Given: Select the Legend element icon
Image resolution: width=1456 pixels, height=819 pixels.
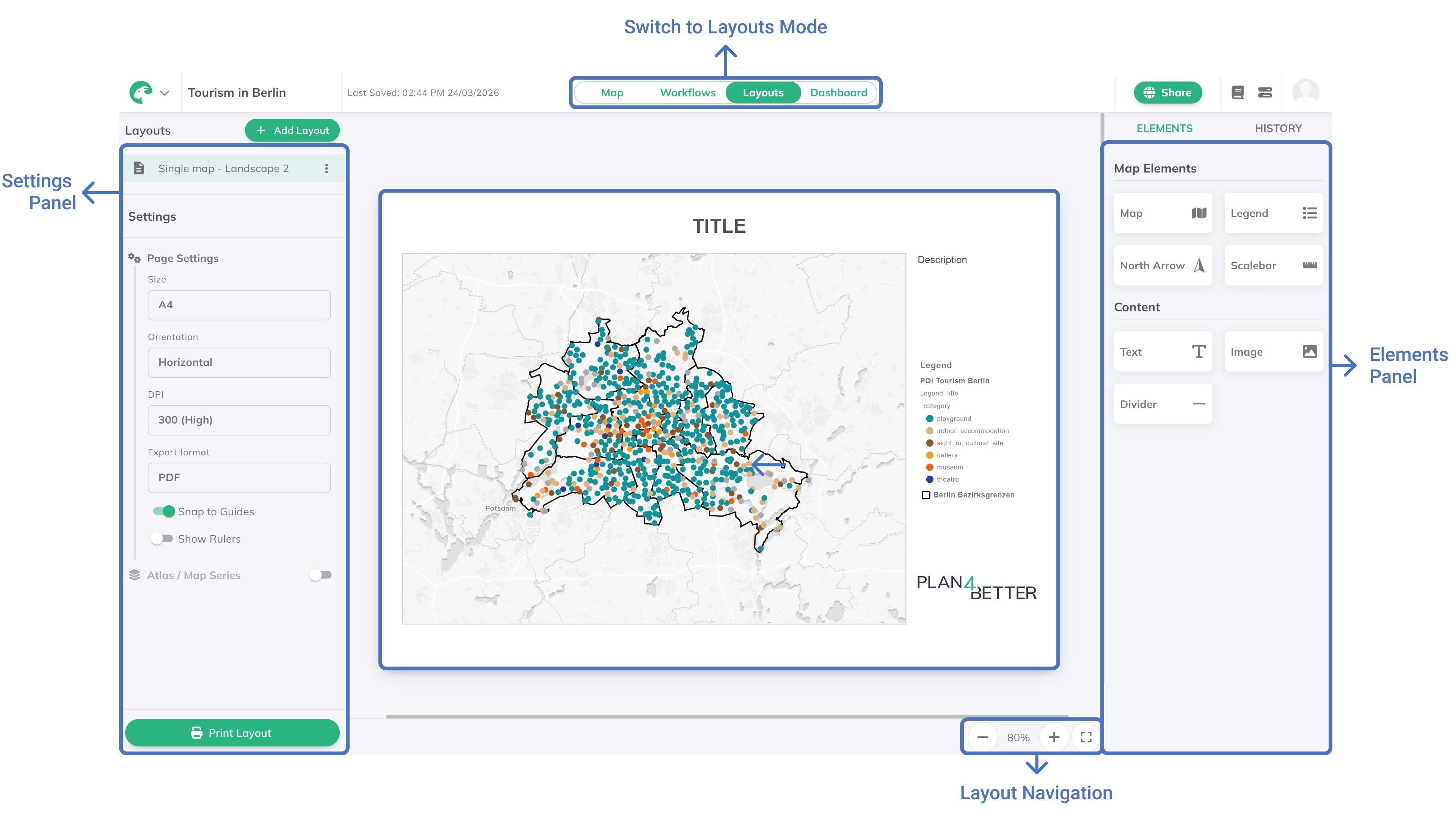Looking at the screenshot, I should click(1274, 213).
